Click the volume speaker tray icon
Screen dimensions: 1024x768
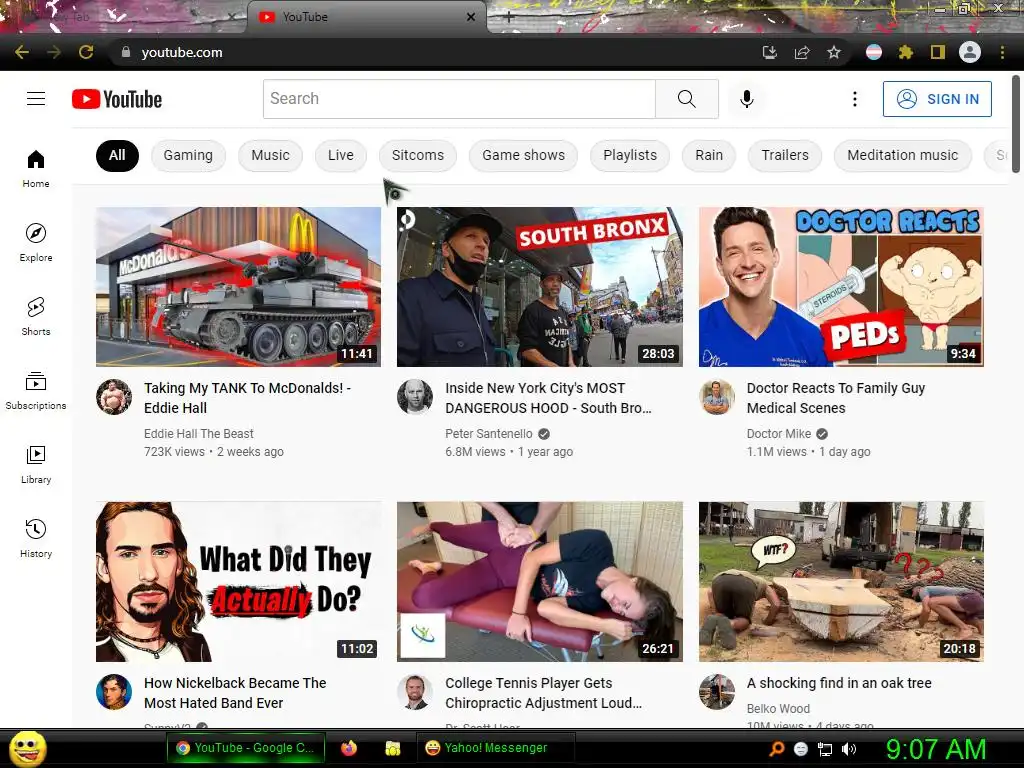pyautogui.click(x=848, y=749)
